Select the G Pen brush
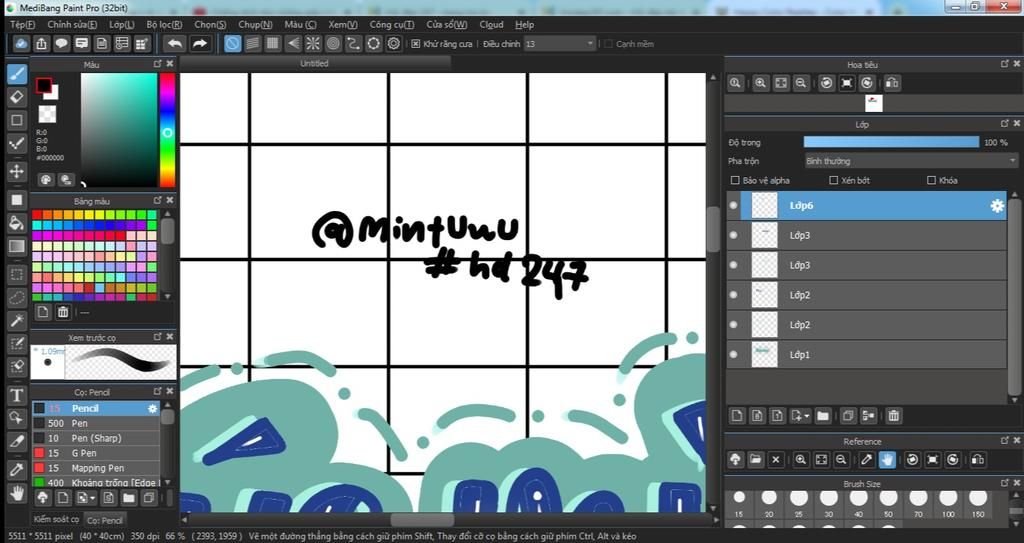The image size is (1024, 543). coord(96,453)
